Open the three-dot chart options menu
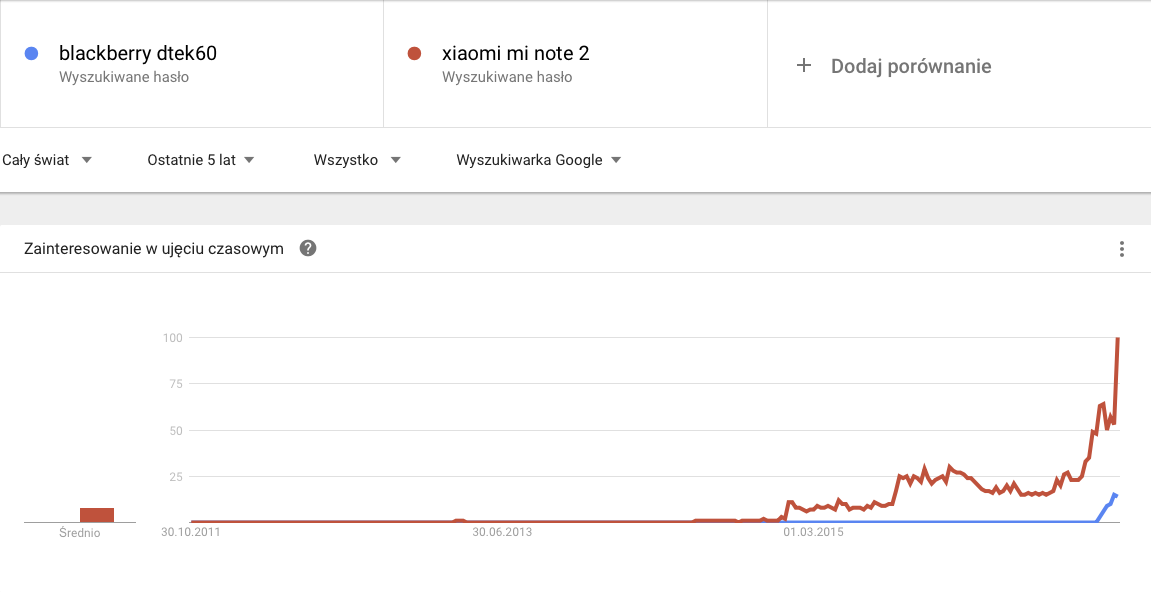Screen dimensions: 1151x592 click(1122, 249)
